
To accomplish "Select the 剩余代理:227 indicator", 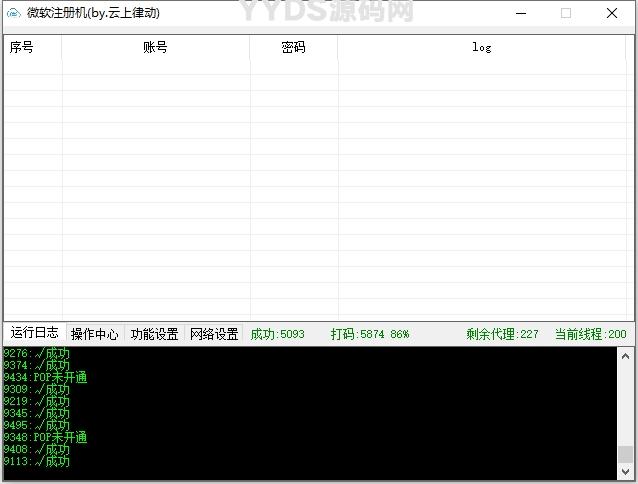I will pyautogui.click(x=502, y=334).
